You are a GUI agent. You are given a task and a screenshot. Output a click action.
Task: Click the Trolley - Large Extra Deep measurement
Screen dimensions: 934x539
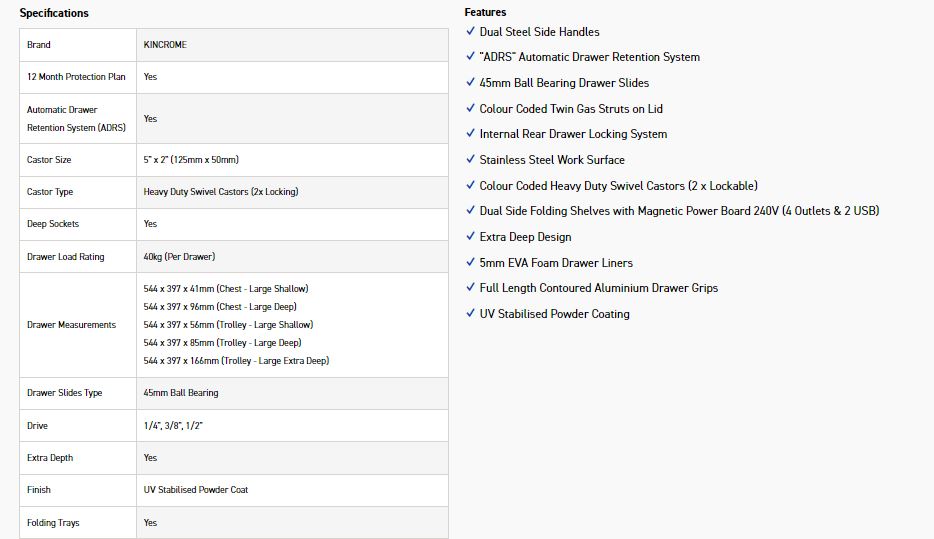click(236, 361)
